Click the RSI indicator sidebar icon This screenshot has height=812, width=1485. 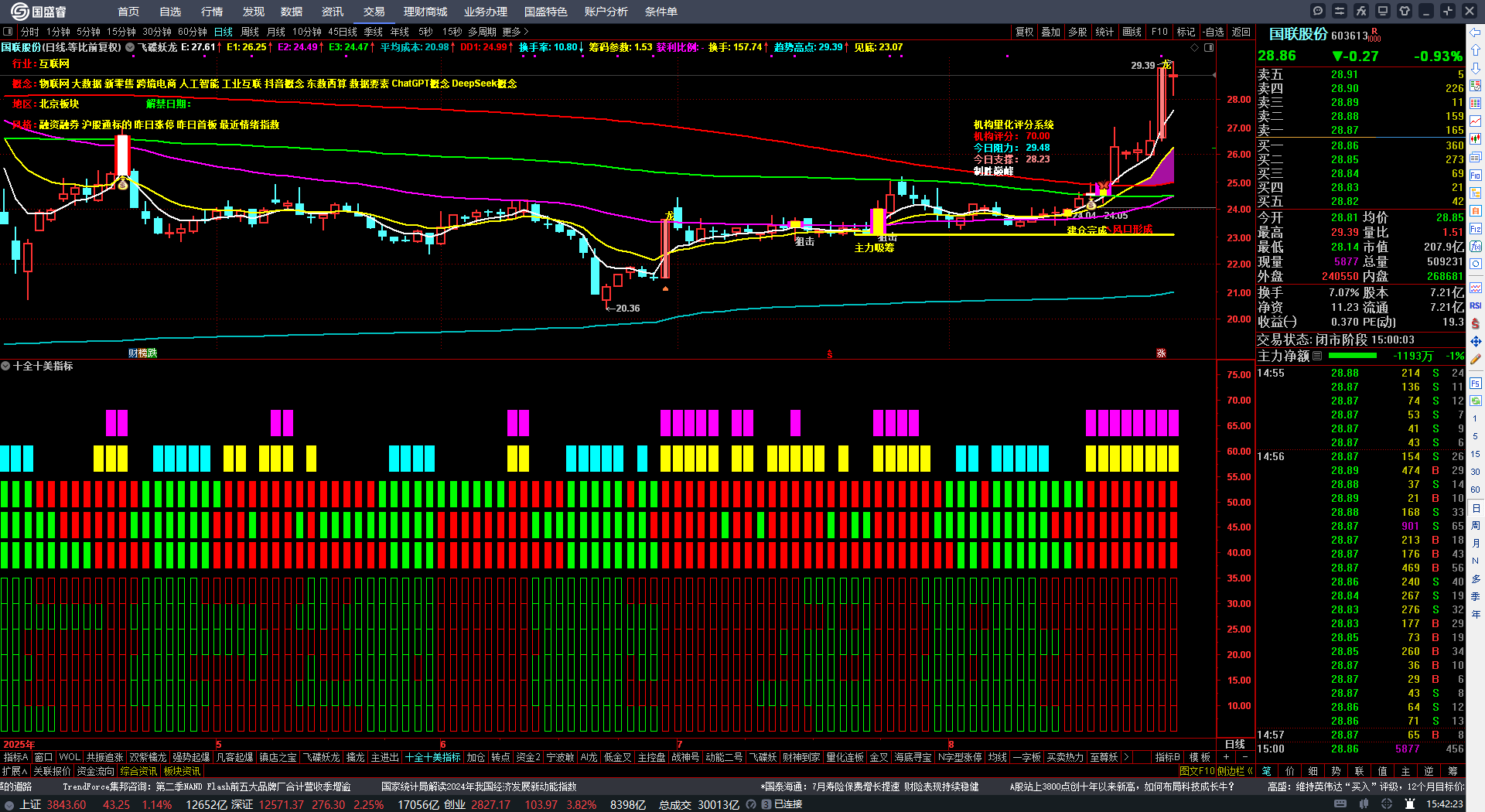(1476, 305)
